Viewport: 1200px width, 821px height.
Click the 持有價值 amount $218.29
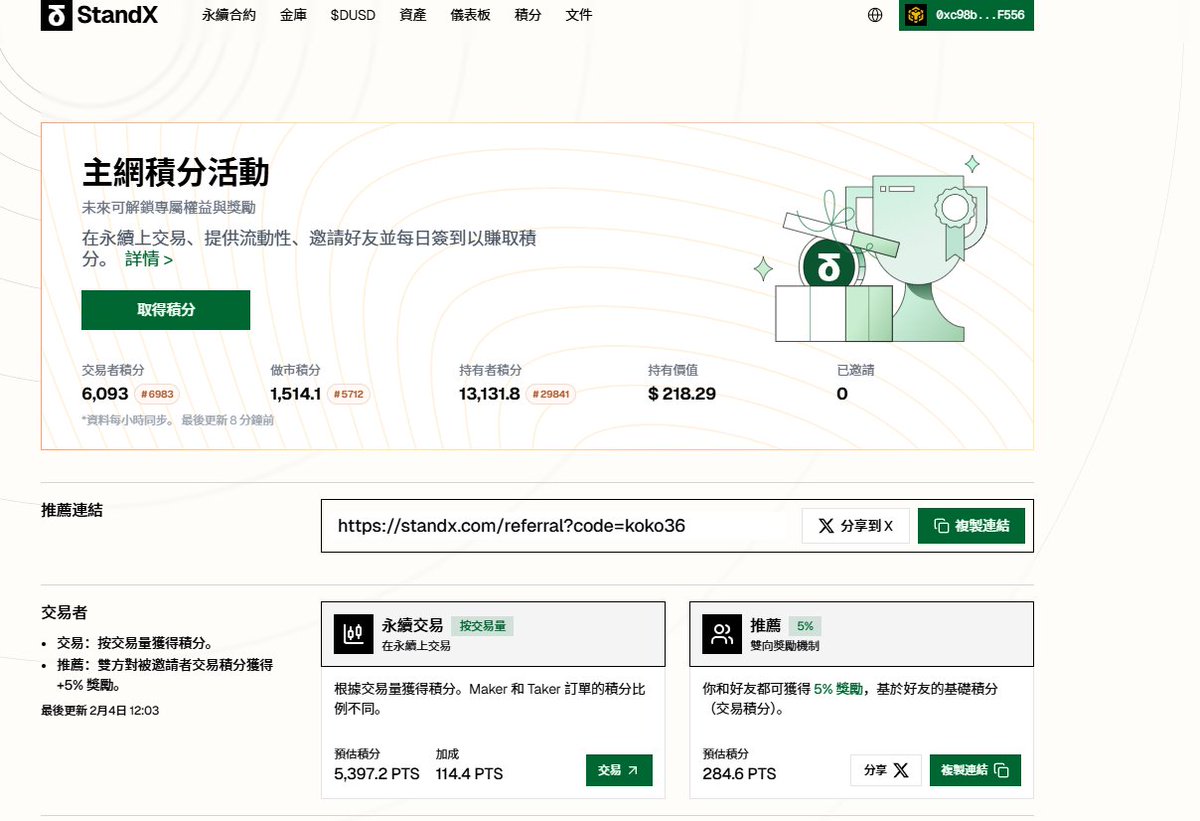pos(682,394)
